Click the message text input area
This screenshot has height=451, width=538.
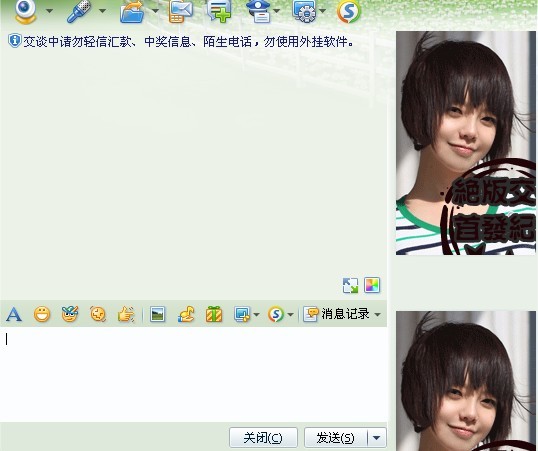coord(194,374)
